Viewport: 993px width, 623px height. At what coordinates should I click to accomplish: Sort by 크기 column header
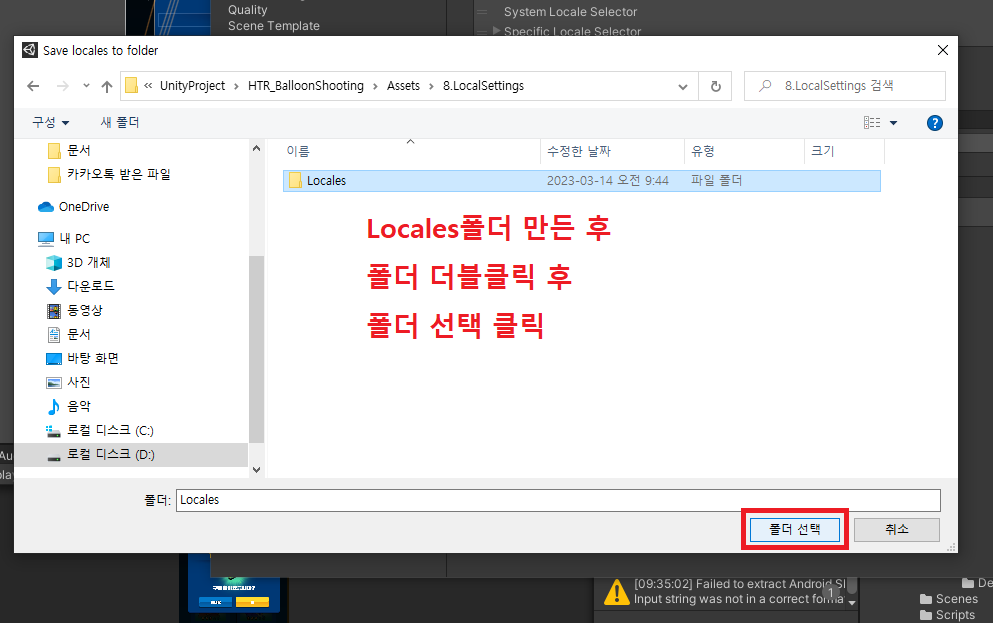(823, 151)
